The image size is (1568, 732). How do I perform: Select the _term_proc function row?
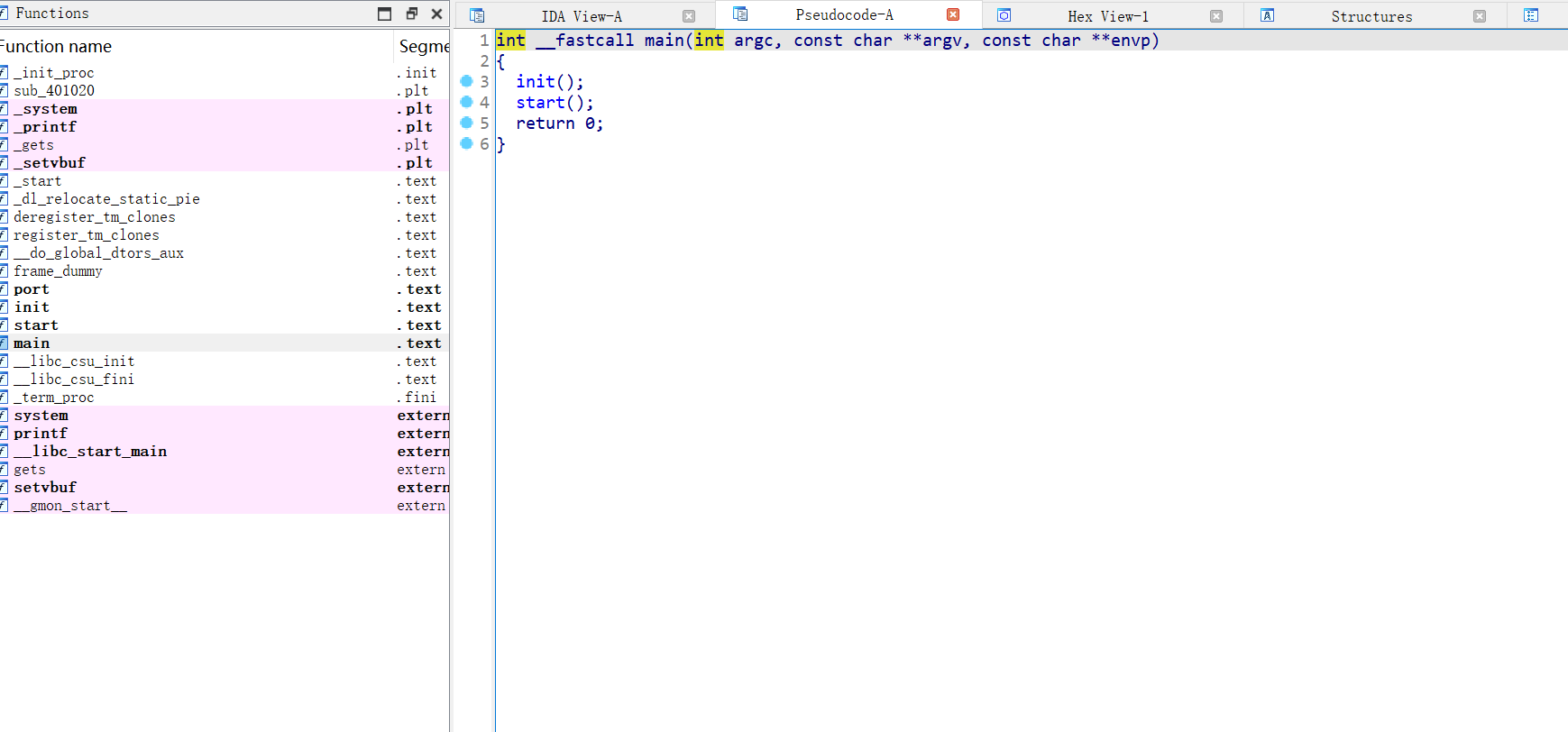point(225,397)
